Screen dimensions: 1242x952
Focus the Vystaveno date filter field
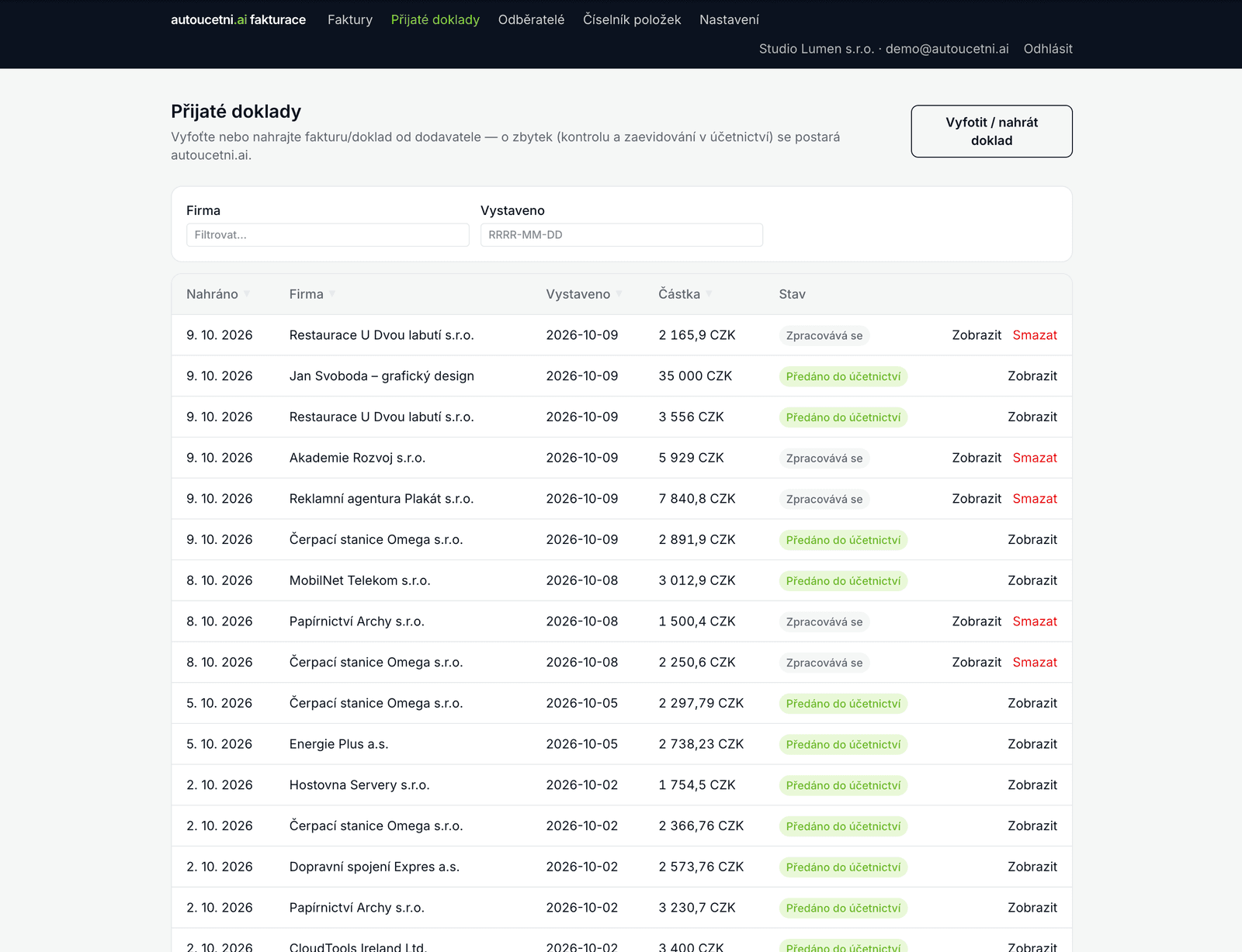click(x=622, y=235)
